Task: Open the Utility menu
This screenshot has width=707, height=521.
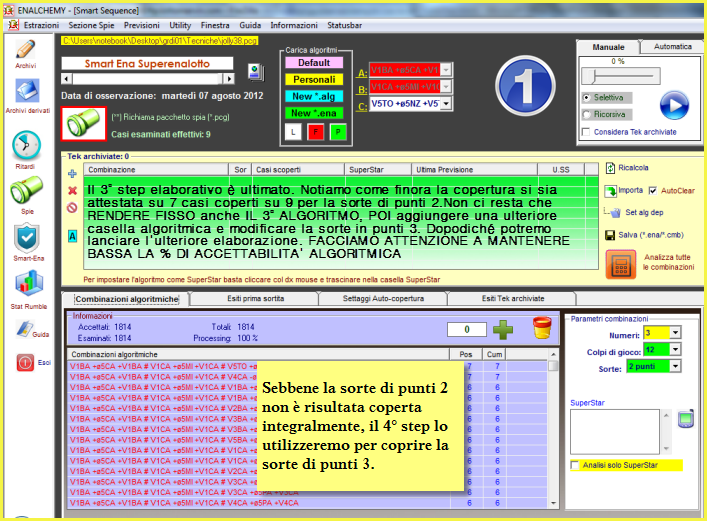Action: click(x=180, y=25)
